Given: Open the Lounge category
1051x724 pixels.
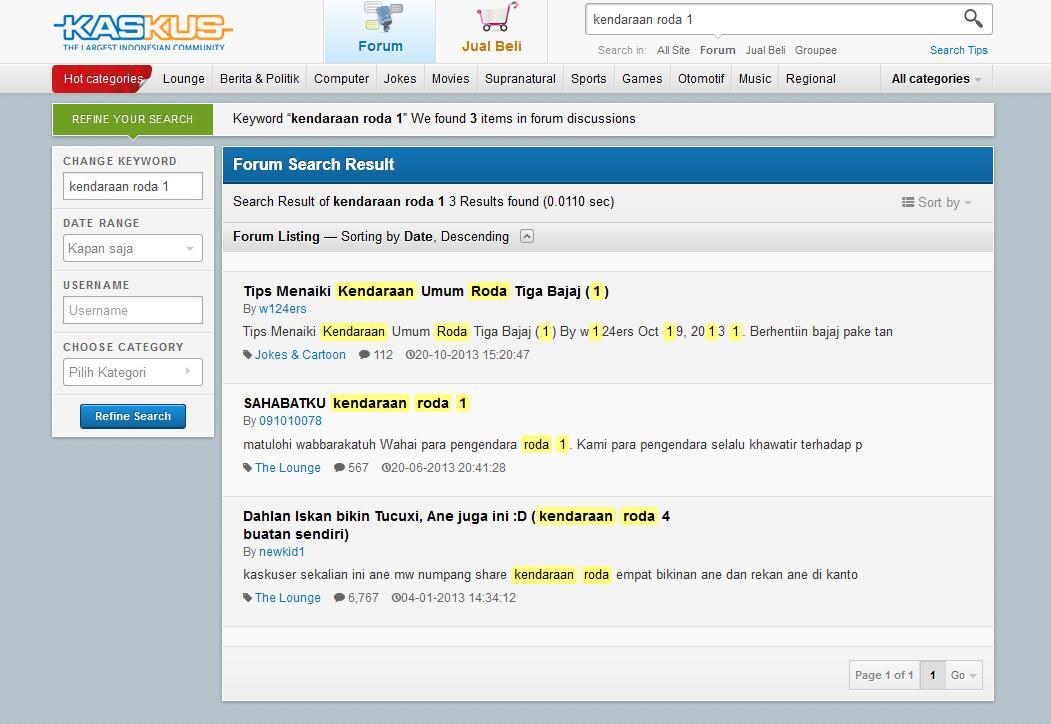Looking at the screenshot, I should pos(184,79).
